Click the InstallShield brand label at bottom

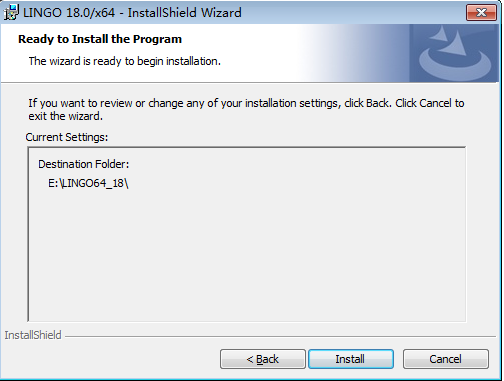click(x=33, y=335)
